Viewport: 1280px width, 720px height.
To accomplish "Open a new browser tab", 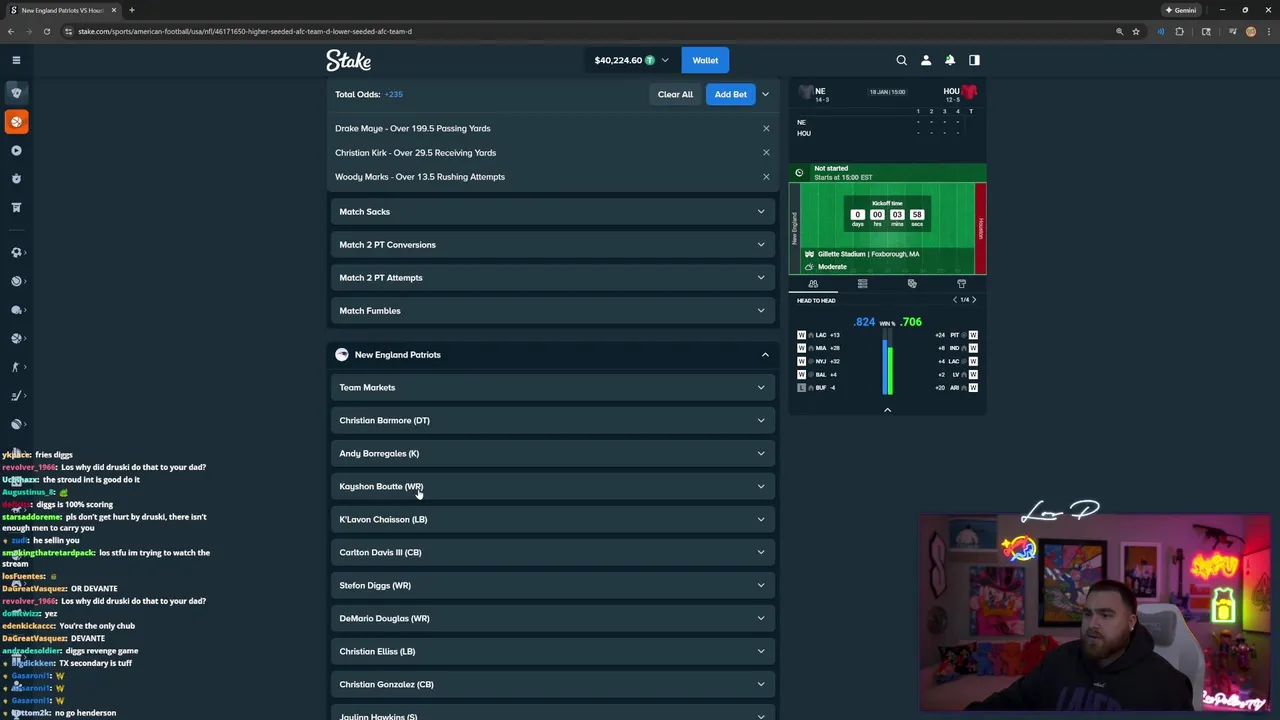I will pyautogui.click(x=132, y=10).
